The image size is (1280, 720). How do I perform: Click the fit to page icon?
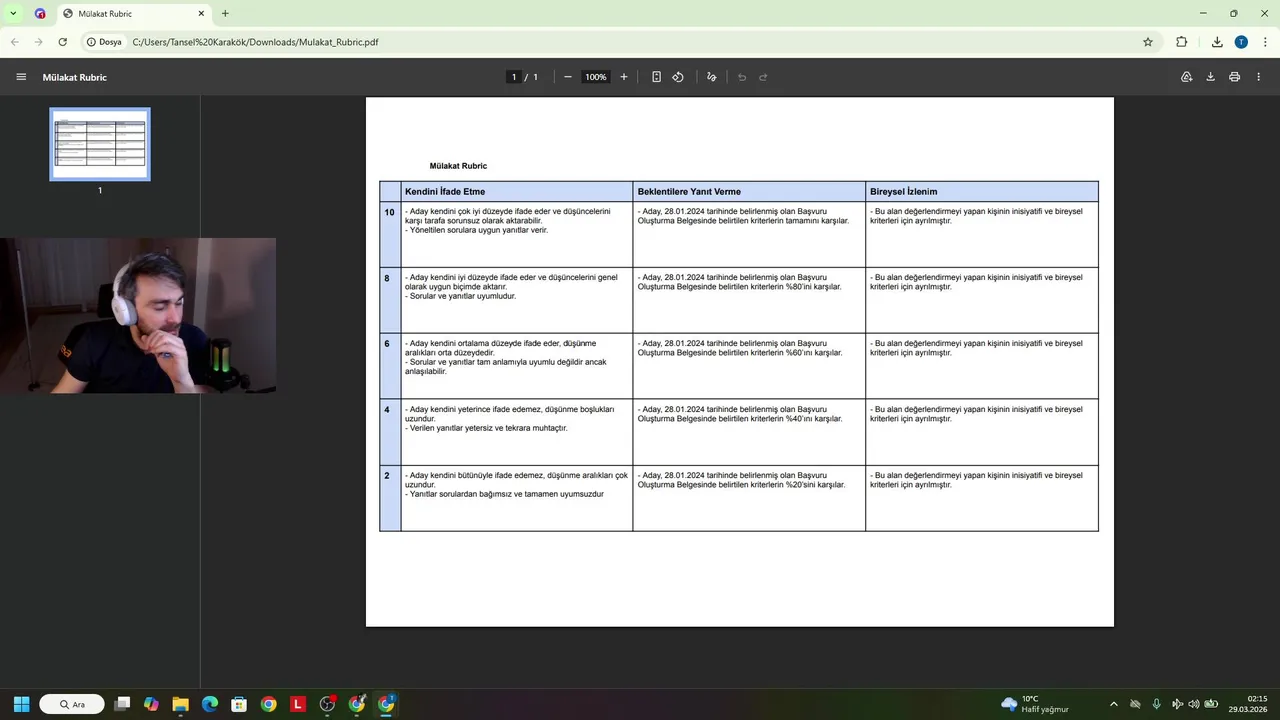656,77
